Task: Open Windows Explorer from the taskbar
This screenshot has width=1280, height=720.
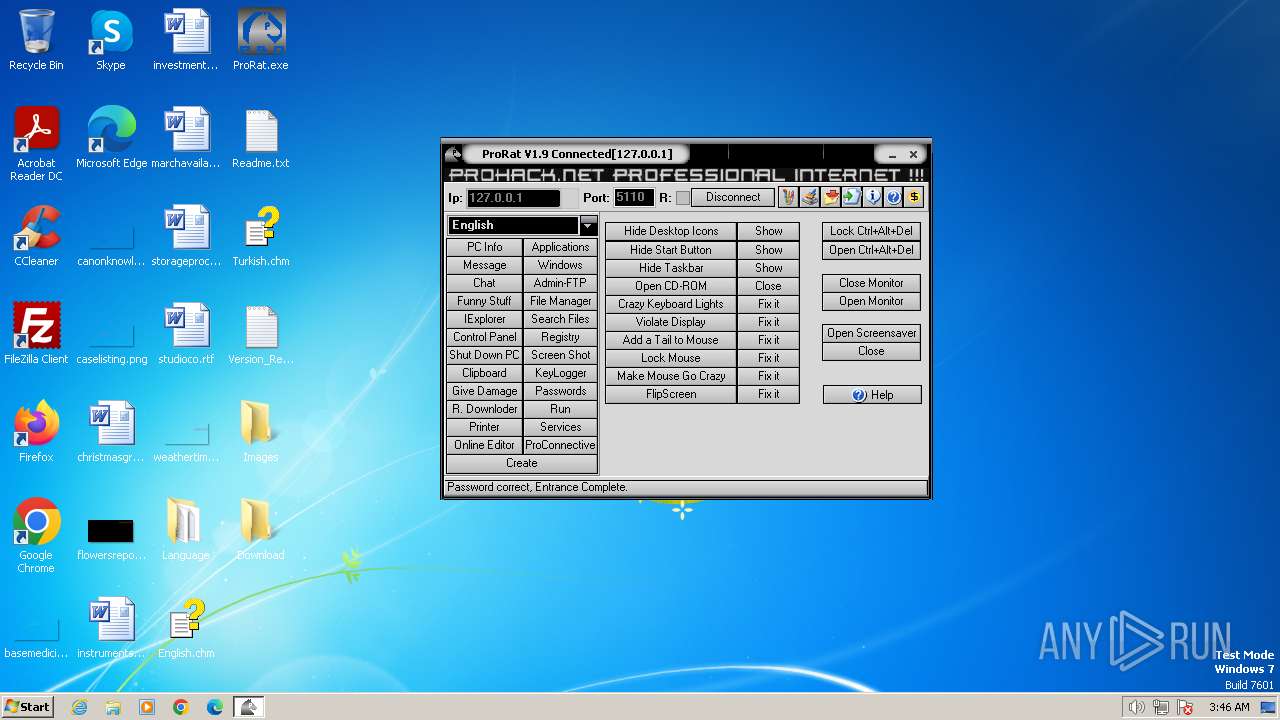Action: coord(113,707)
